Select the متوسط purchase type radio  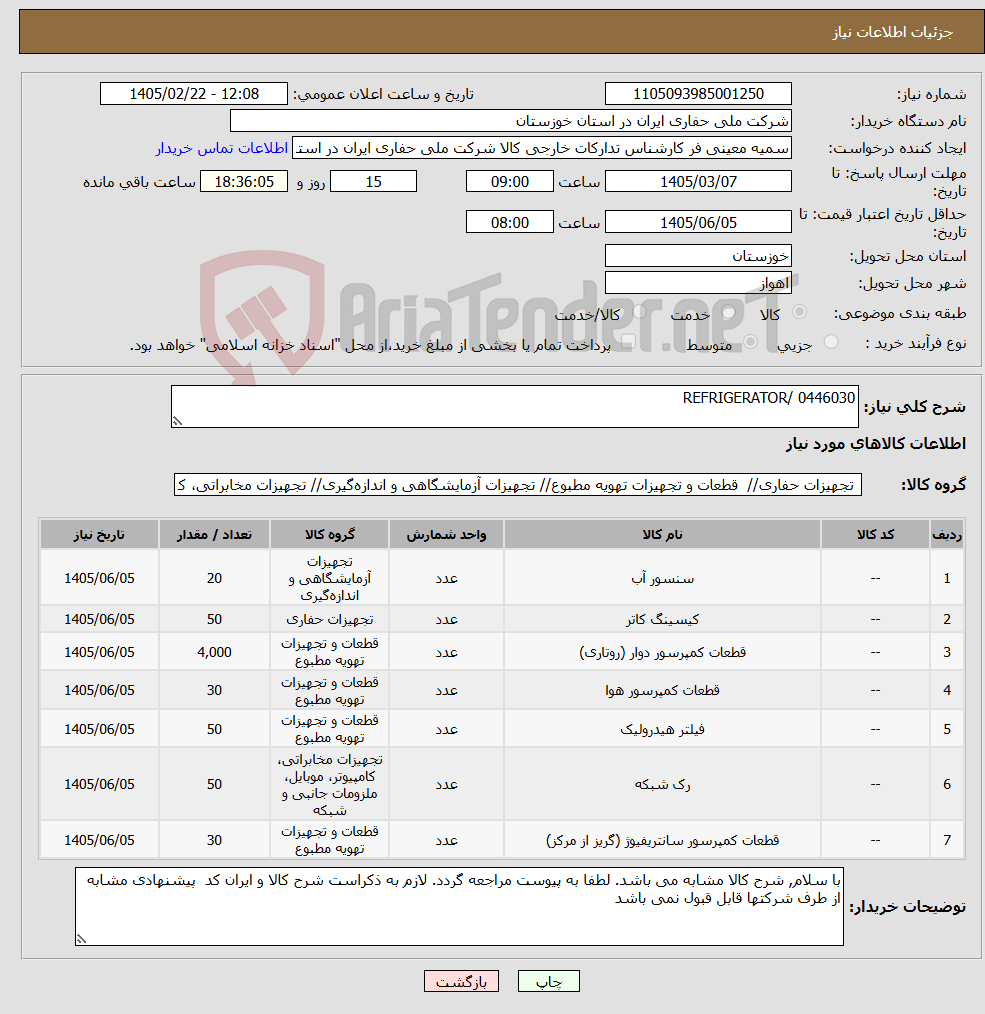[751, 342]
